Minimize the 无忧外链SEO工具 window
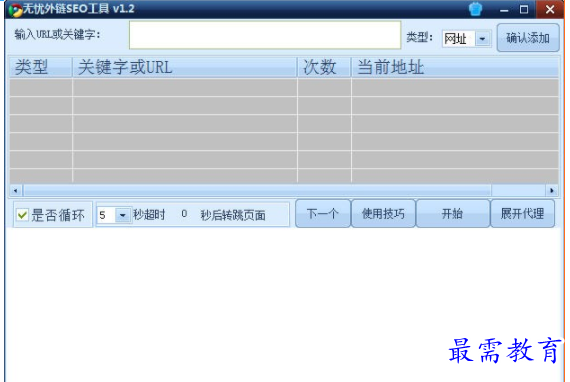 pos(504,10)
